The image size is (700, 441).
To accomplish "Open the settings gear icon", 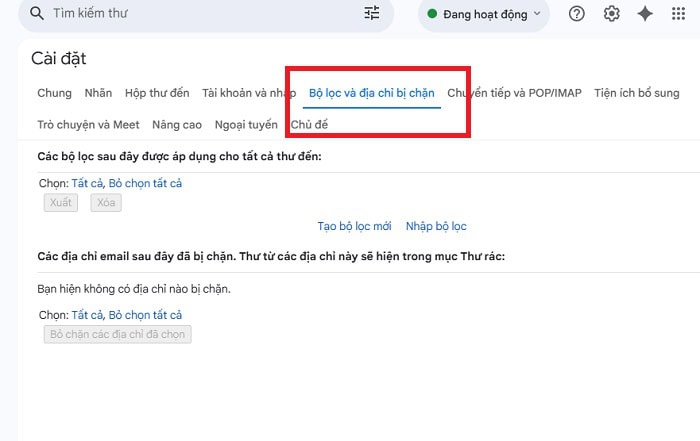I will point(611,14).
